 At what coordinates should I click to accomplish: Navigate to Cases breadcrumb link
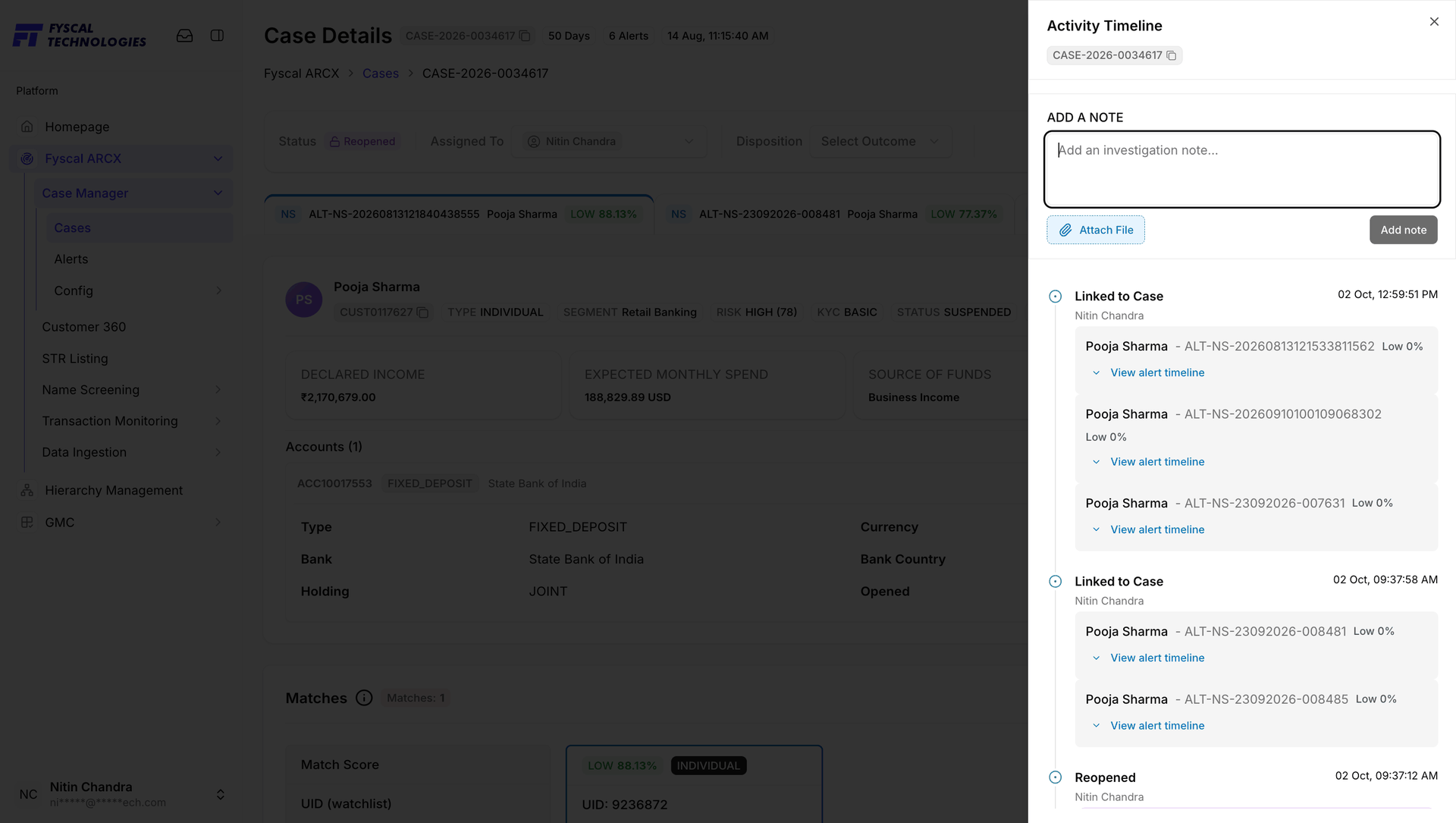pyautogui.click(x=381, y=74)
